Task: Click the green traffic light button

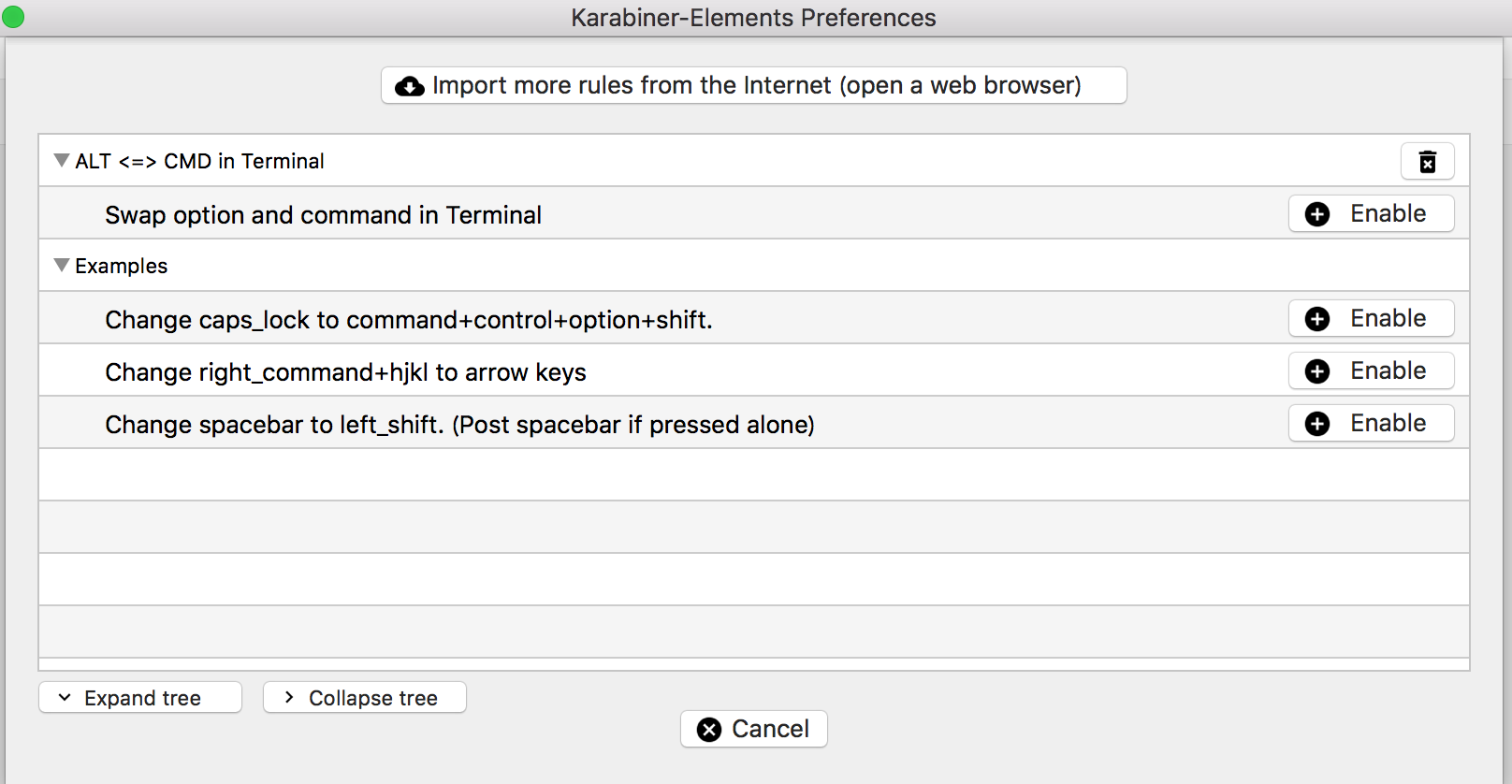Action: (x=14, y=16)
